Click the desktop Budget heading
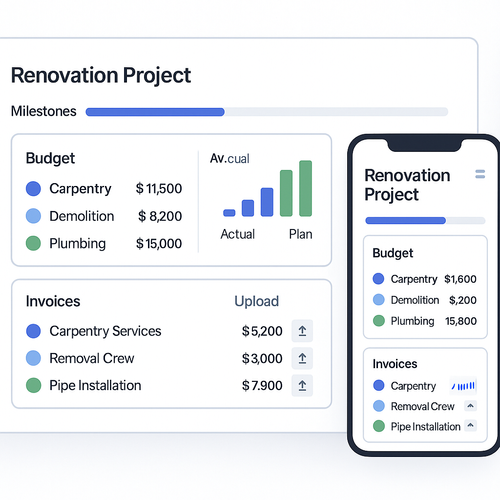Screen dimensions: 500x500 point(50,158)
